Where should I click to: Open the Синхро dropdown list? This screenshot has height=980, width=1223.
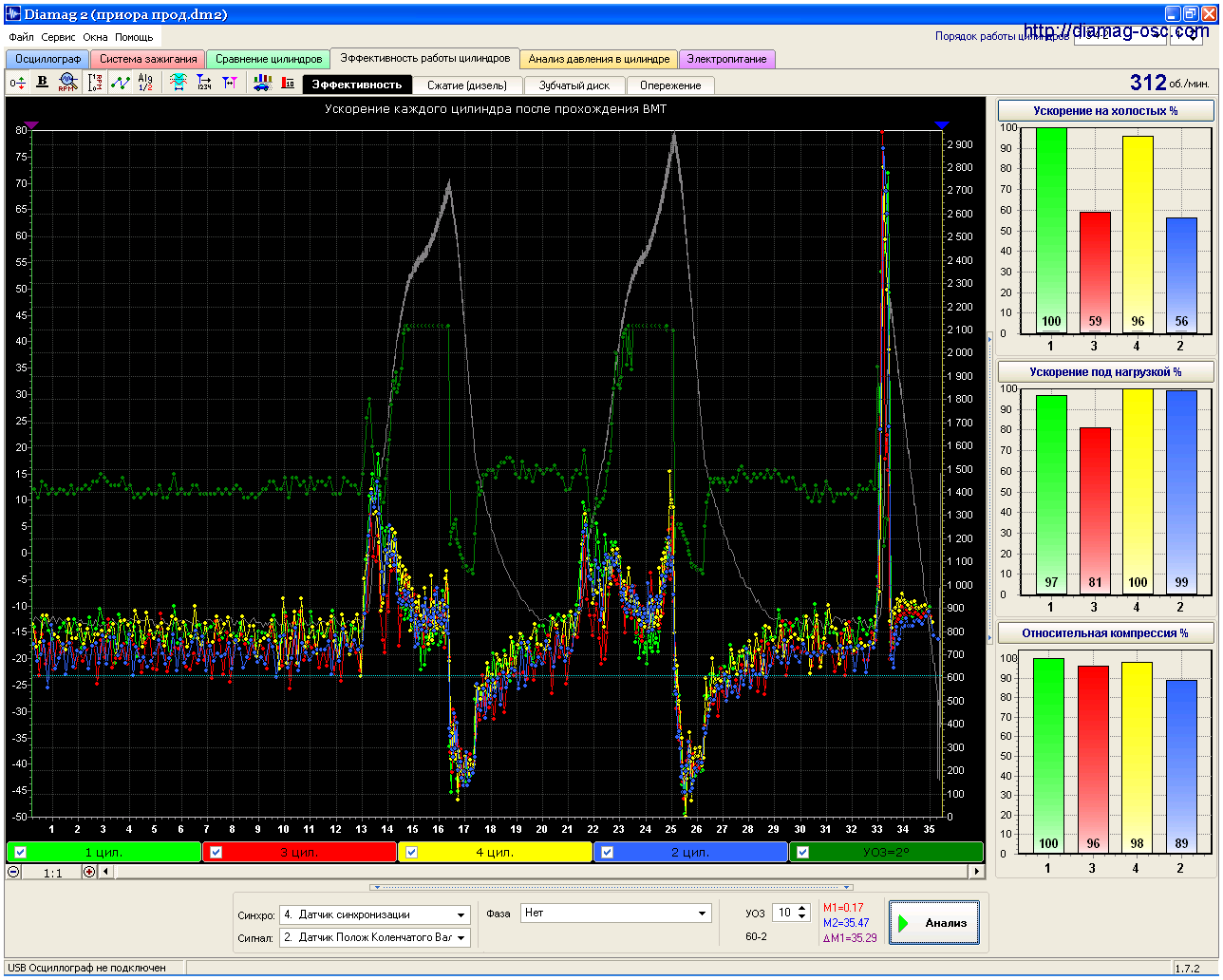click(461, 915)
